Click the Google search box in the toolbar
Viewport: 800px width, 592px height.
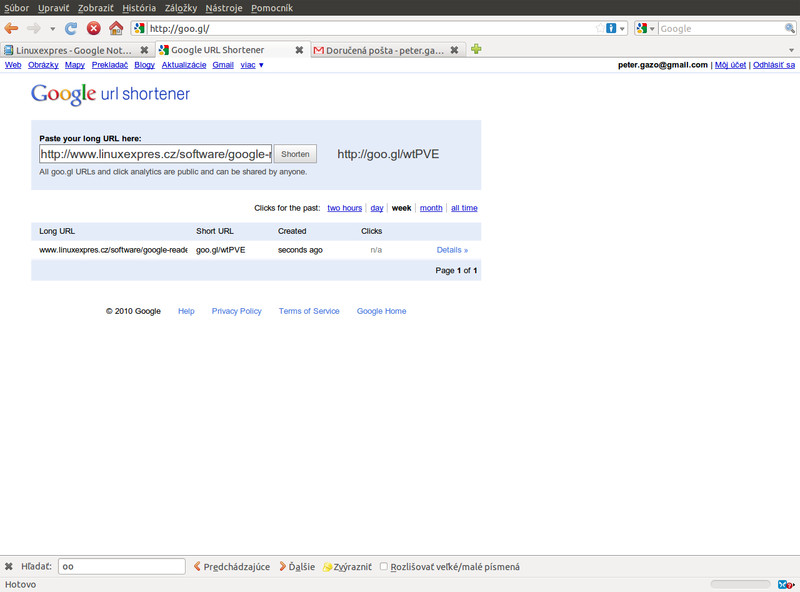721,29
